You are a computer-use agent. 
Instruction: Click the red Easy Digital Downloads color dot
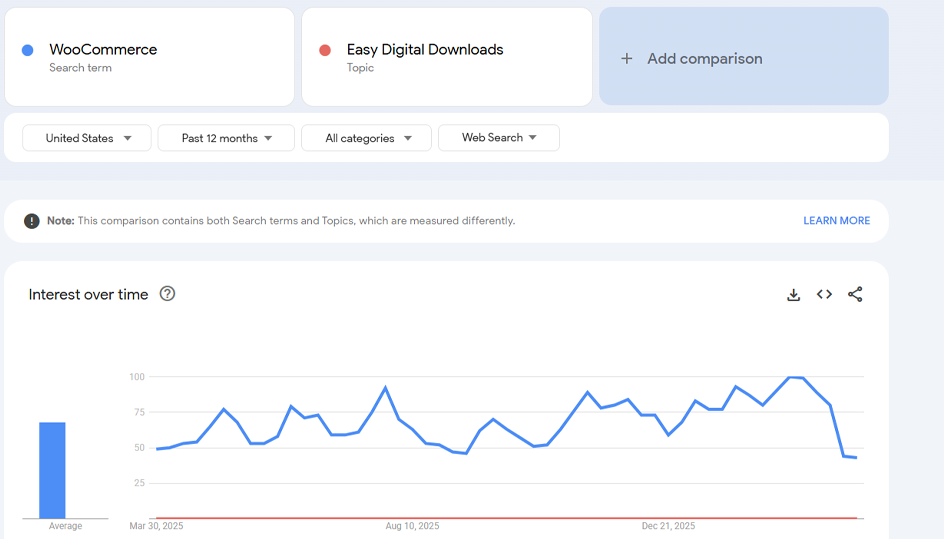coord(325,51)
